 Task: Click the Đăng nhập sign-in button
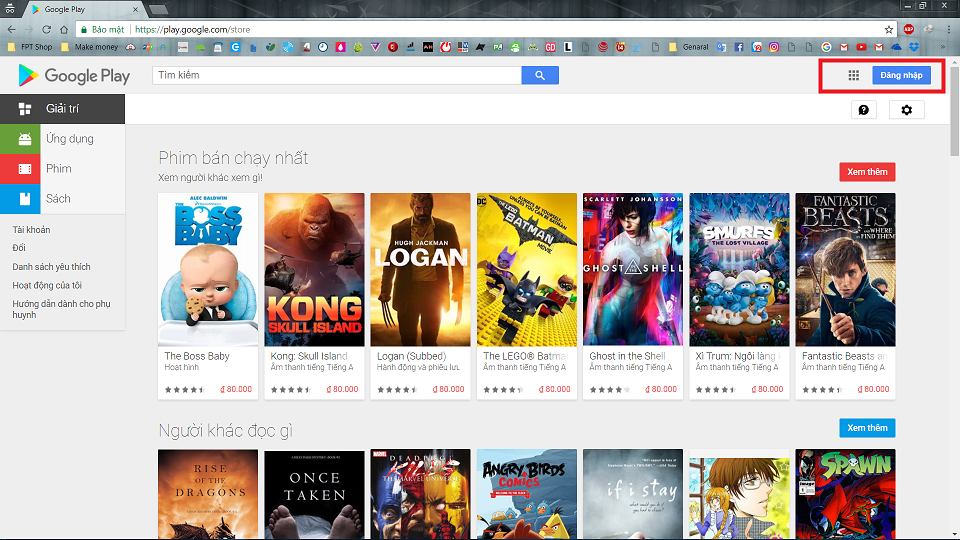coord(901,75)
